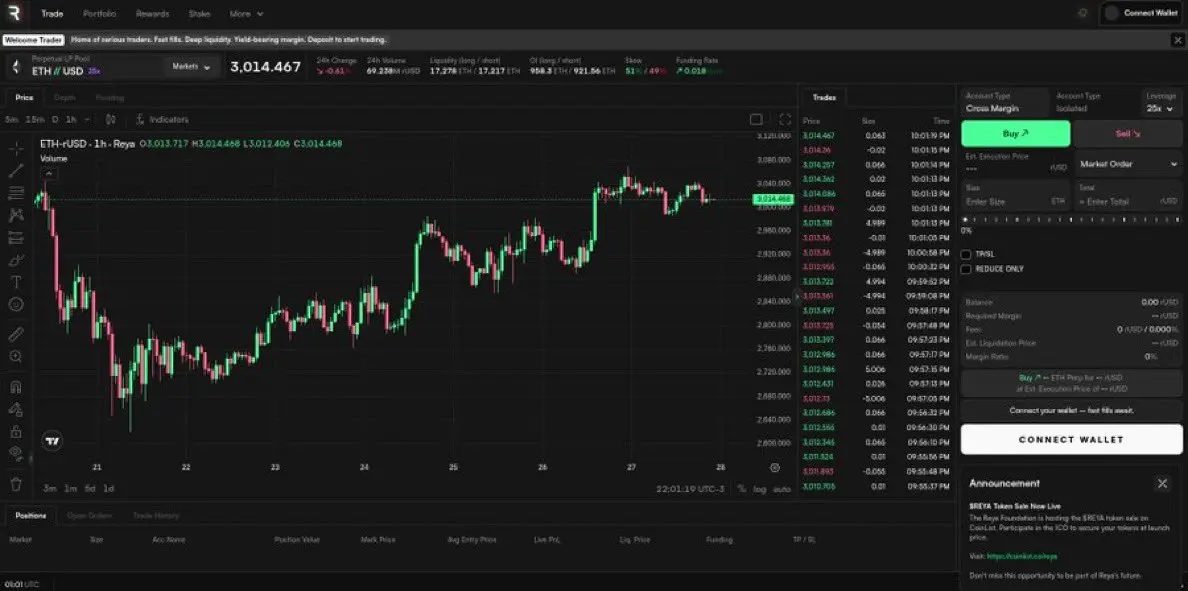Open the emoji icons drawing tool

pyautogui.click(x=15, y=305)
